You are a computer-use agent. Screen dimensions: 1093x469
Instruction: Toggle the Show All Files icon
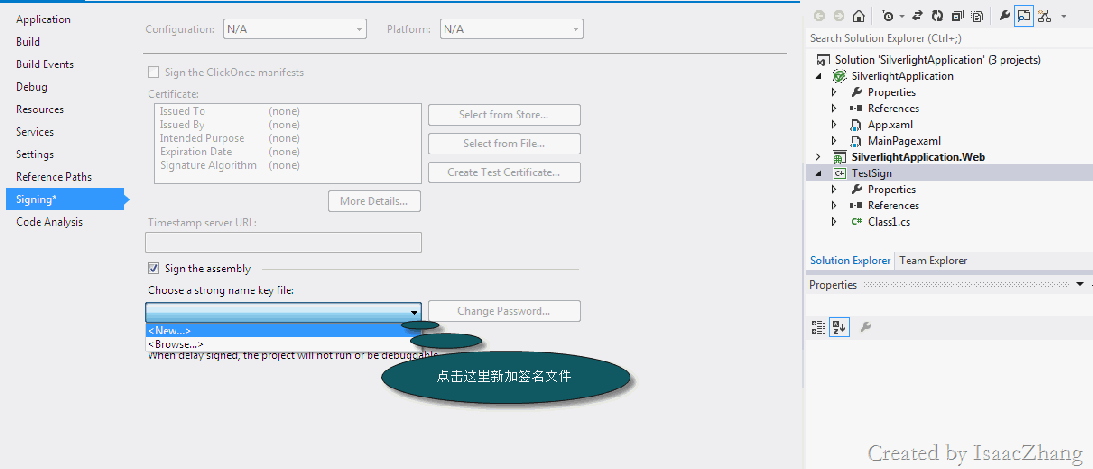pyautogui.click(x=977, y=16)
